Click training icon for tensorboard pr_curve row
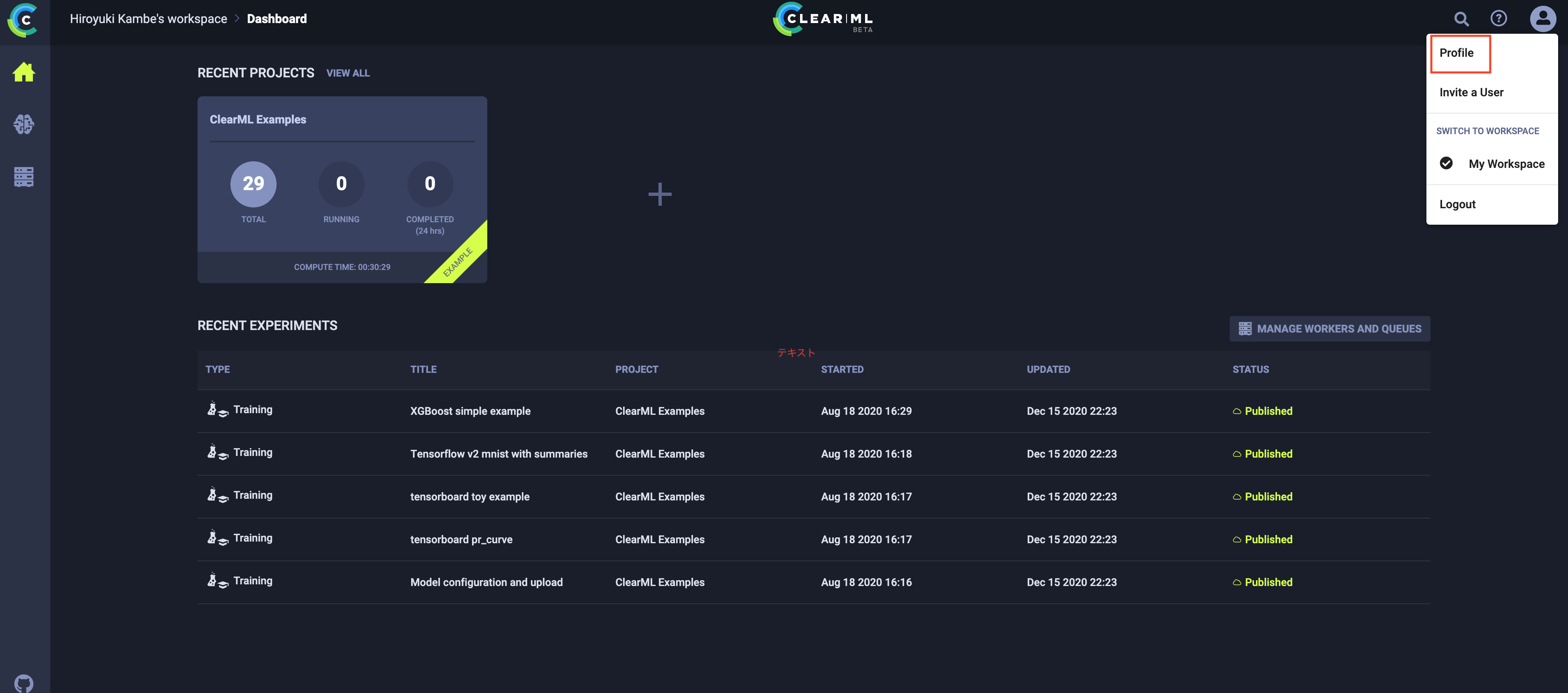Viewport: 1568px width, 693px height. [217, 538]
